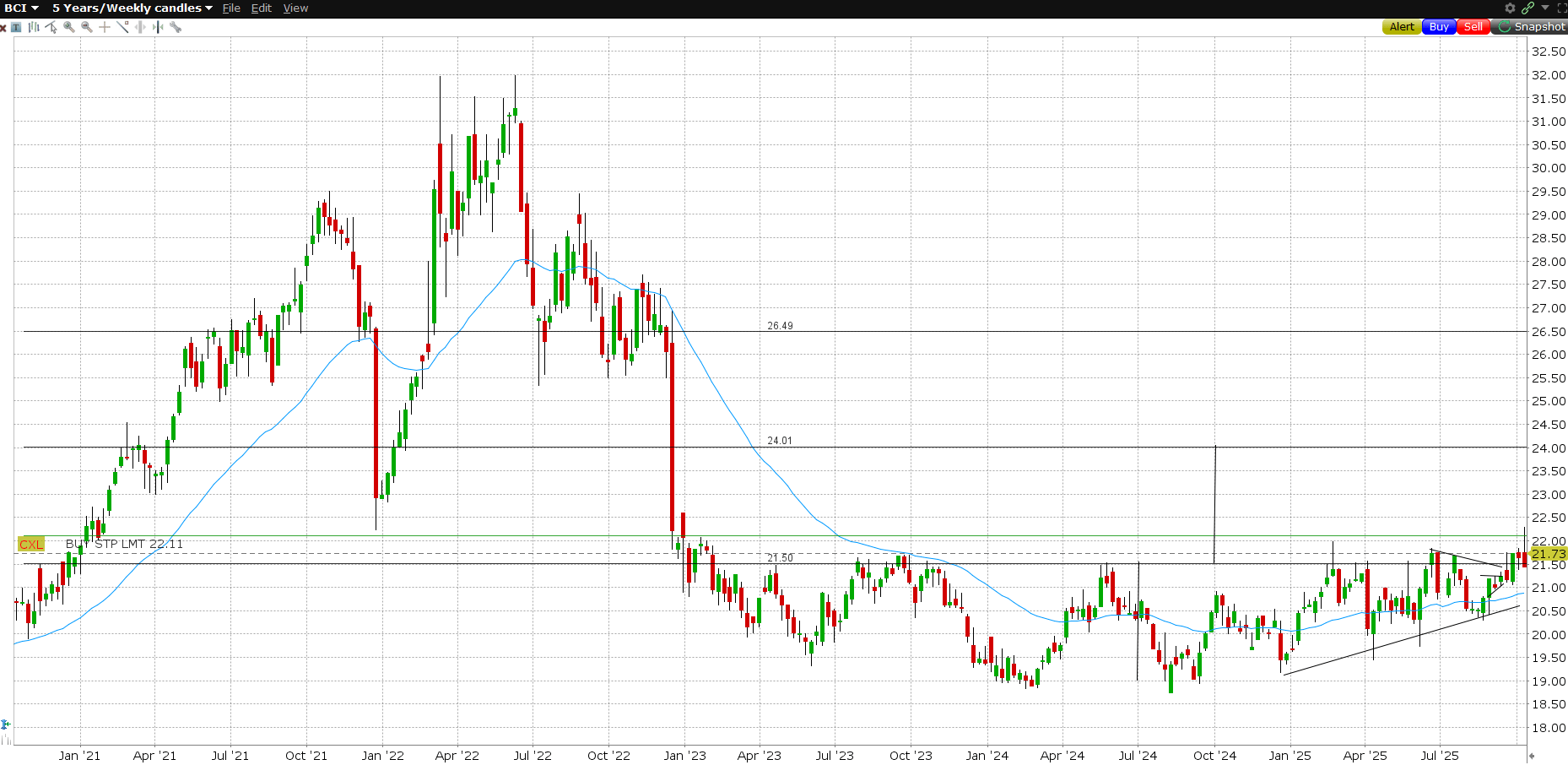1568x765 pixels.
Task: Open the File menu
Action: click(231, 8)
